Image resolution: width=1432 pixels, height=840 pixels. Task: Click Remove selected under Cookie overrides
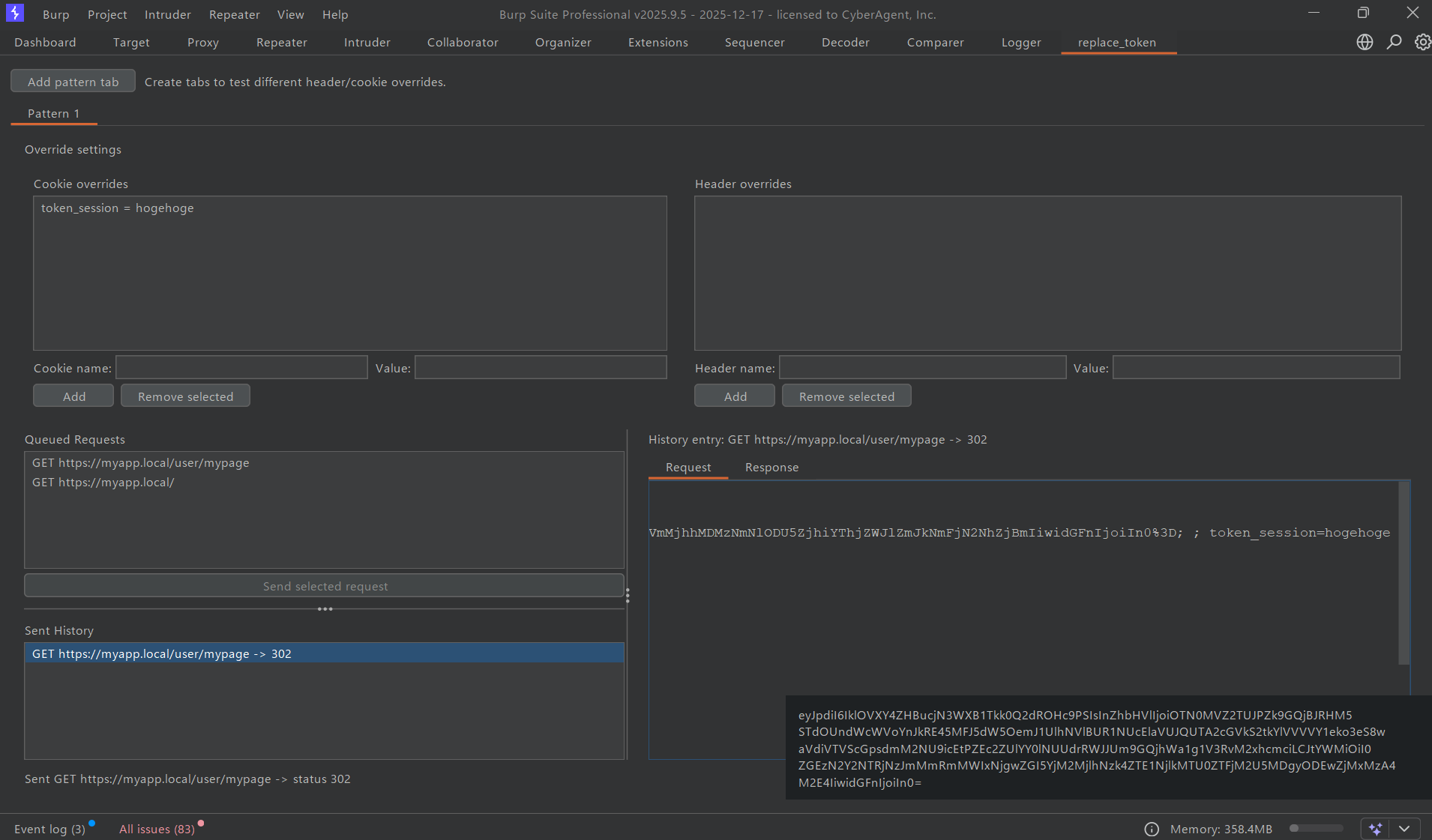(x=185, y=396)
